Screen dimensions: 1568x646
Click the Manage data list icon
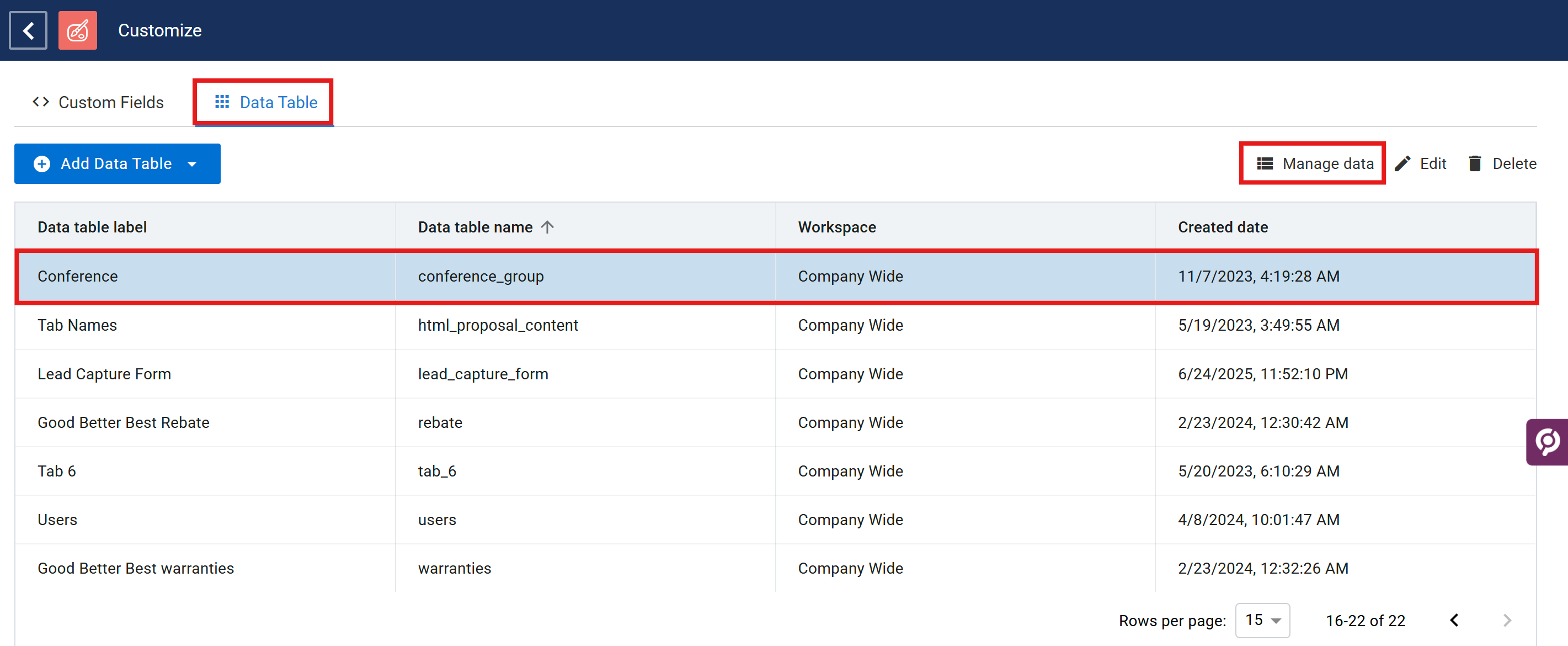click(1265, 163)
